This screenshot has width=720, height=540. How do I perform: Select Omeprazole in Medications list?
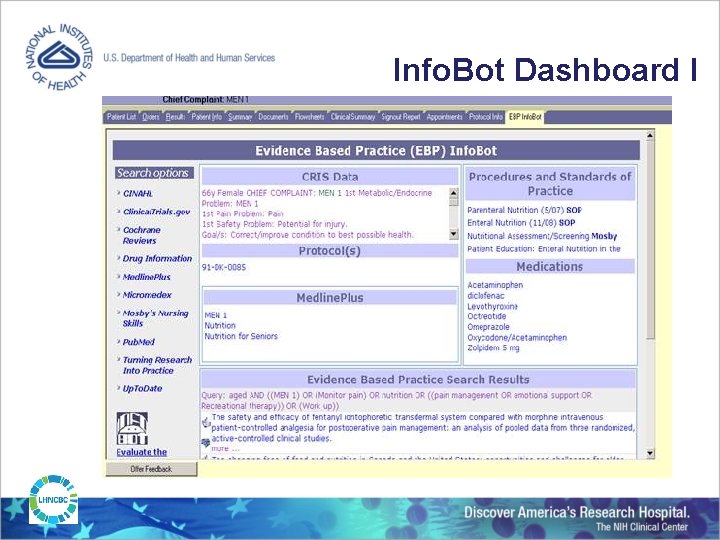point(489,327)
